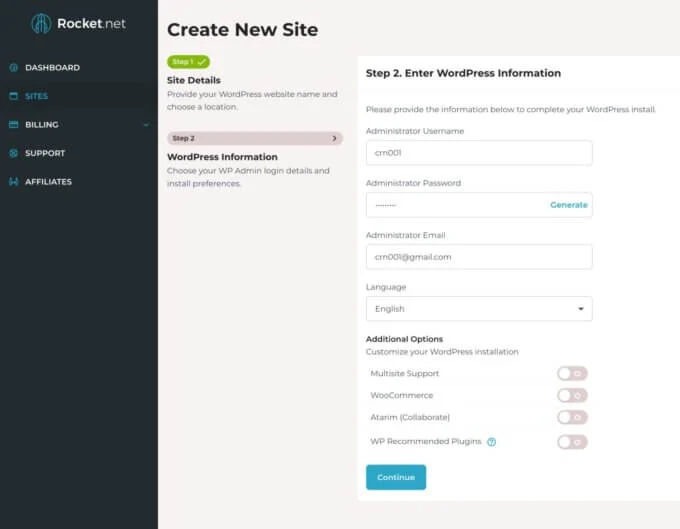
Task: Click the Billing card icon
Action: coord(14,124)
